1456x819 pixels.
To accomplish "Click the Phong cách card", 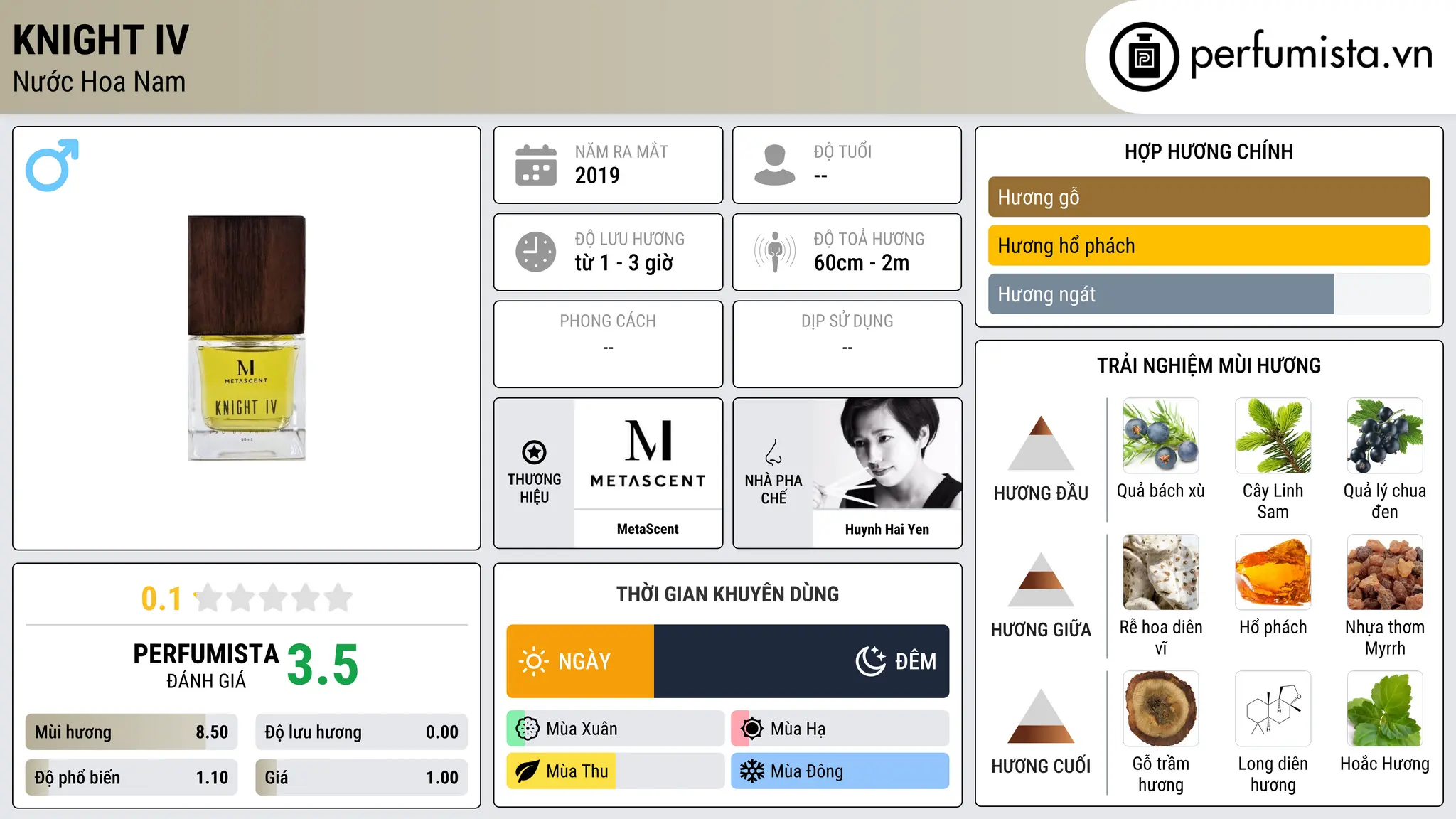I will [608, 344].
